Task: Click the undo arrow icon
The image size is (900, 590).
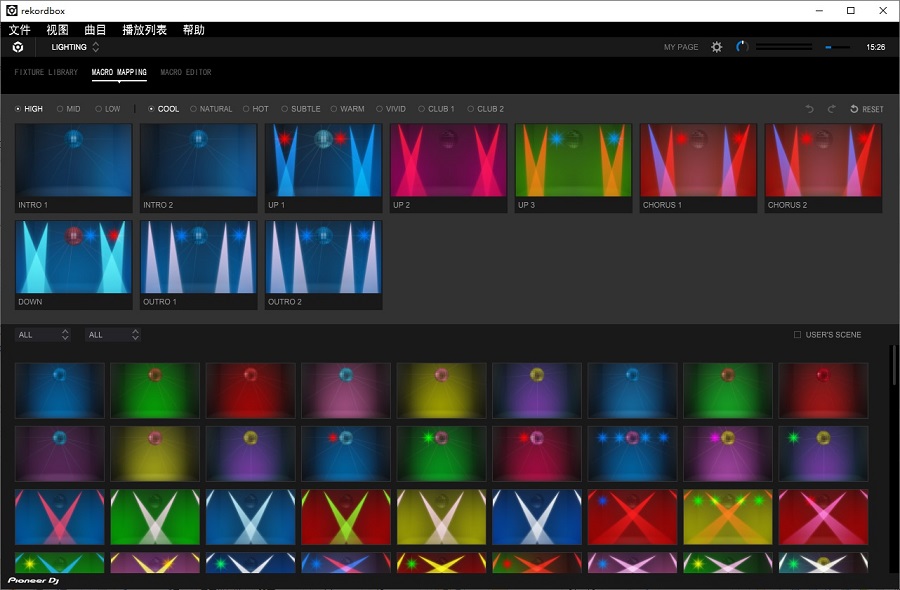Action: [809, 109]
